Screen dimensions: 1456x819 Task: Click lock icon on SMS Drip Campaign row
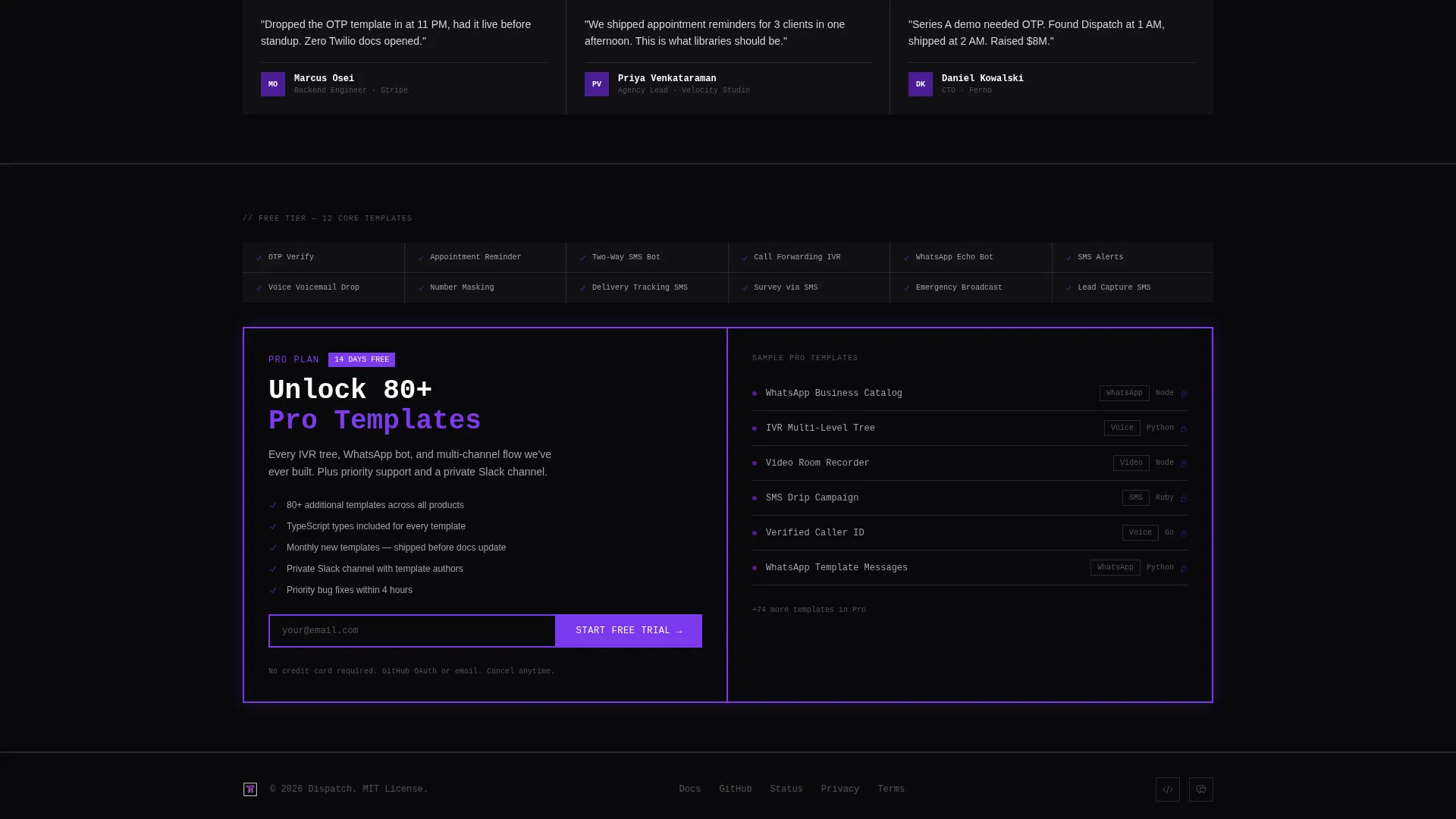pos(1184,498)
